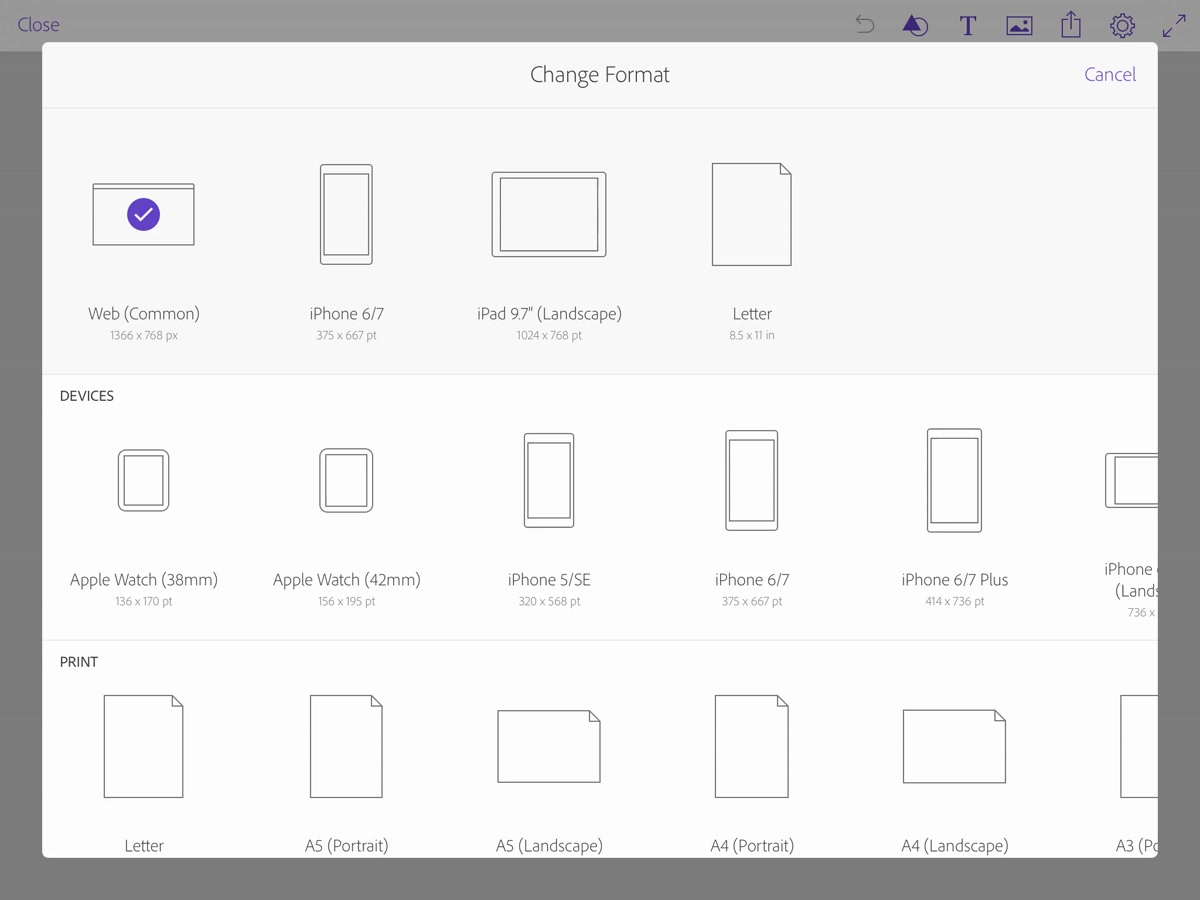
Task: Click the "1024 x 768 pt" size text
Action: (549, 335)
